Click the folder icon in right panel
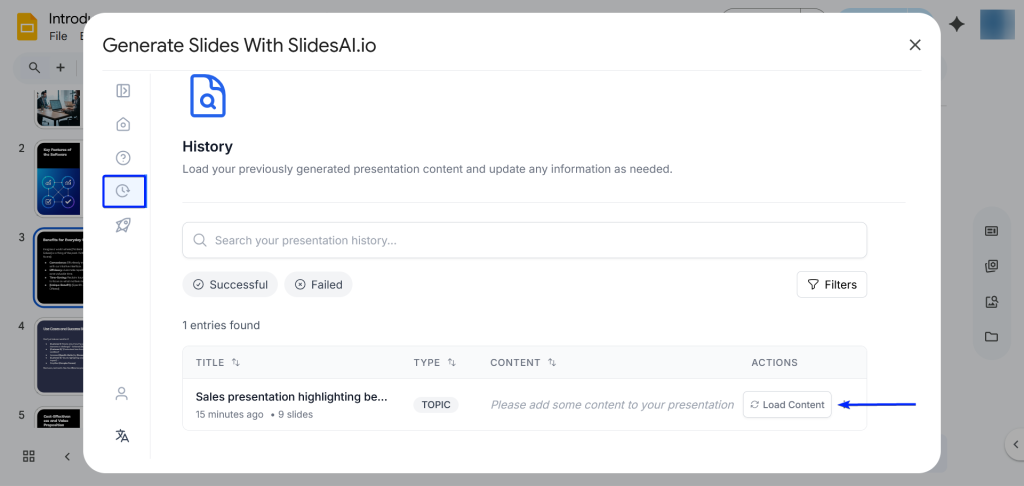1024x486 pixels. coord(991,337)
